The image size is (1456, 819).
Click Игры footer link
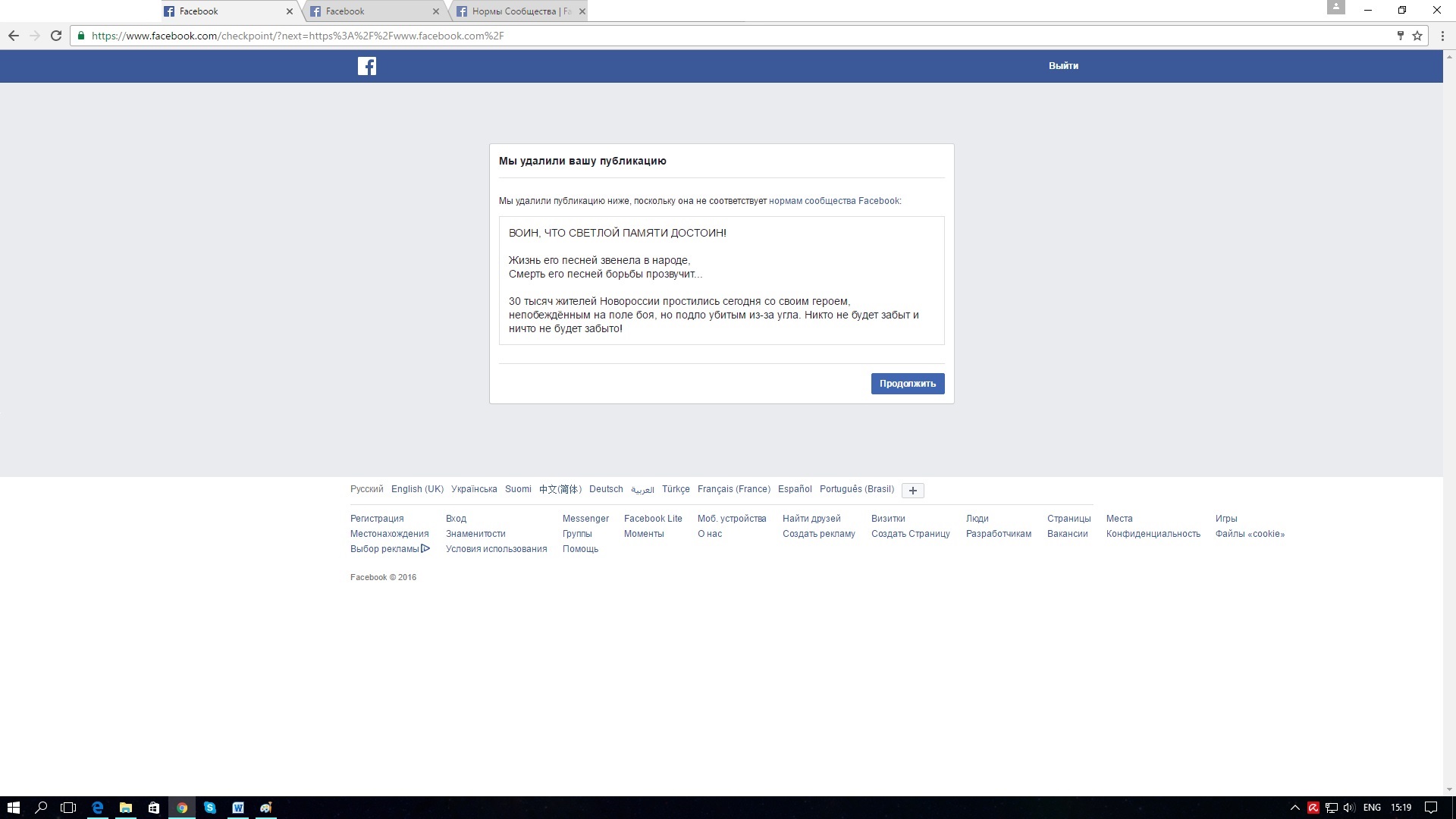[1226, 519]
